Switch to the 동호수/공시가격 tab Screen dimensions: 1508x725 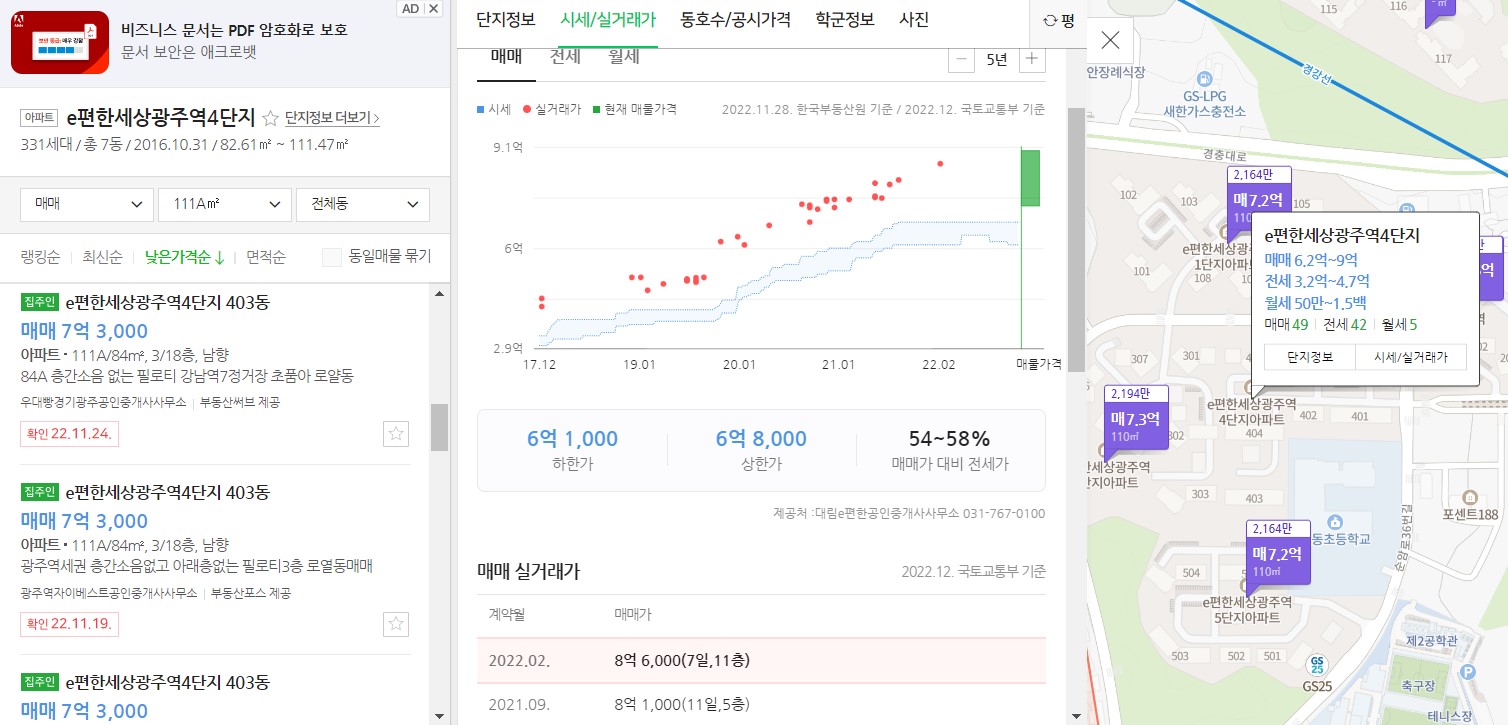[x=735, y=19]
